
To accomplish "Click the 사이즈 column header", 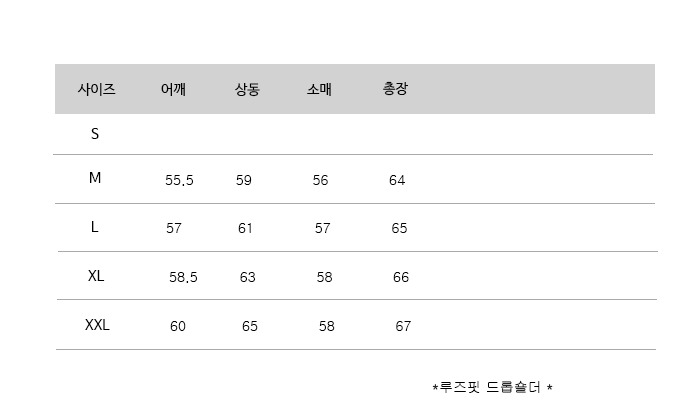I will (x=97, y=89).
